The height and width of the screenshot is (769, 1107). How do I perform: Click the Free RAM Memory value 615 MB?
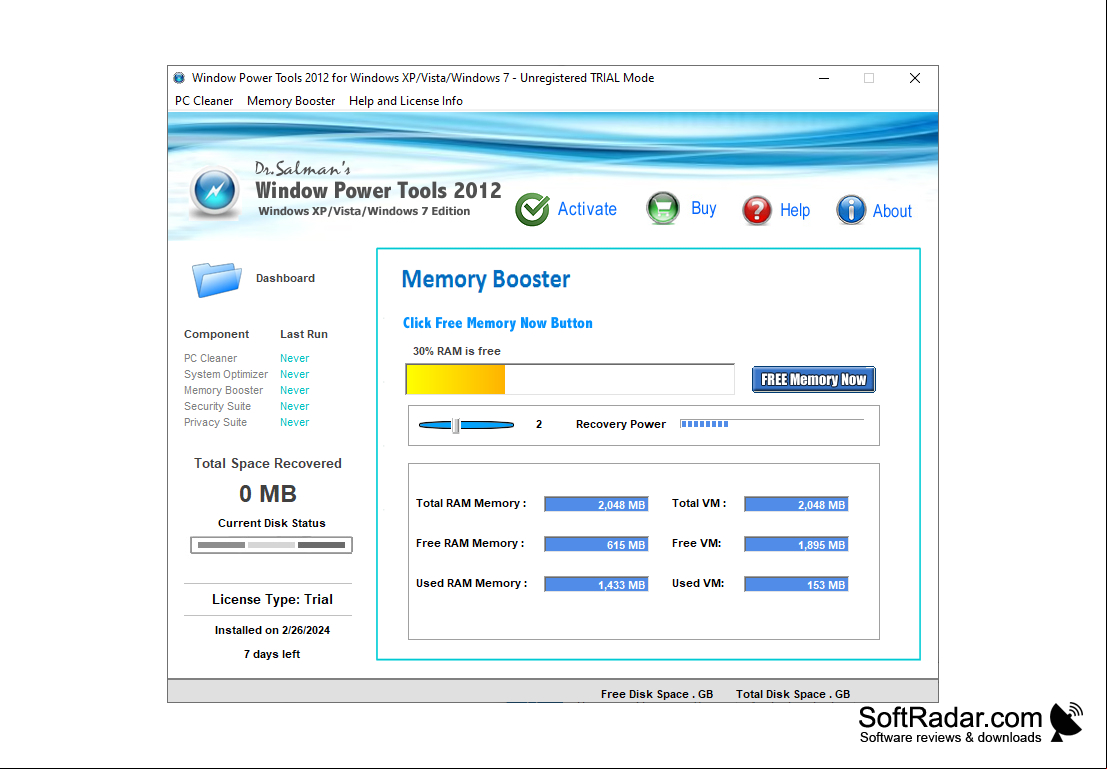point(596,544)
